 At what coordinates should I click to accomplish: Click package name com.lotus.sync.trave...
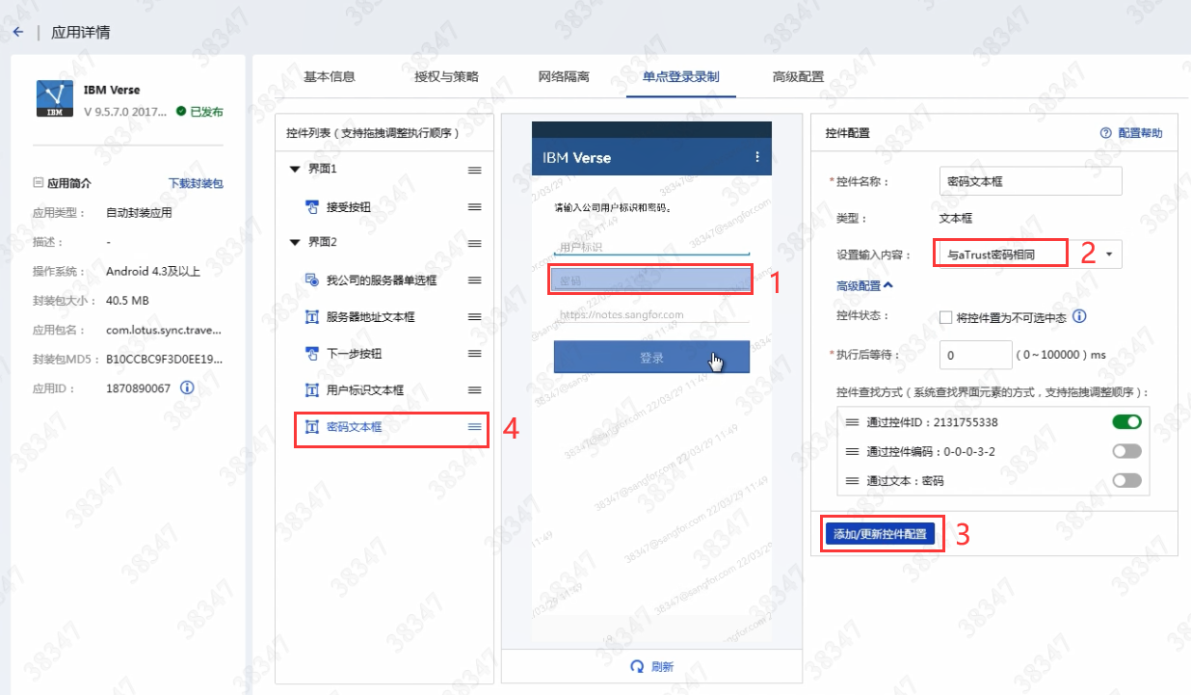click(164, 330)
